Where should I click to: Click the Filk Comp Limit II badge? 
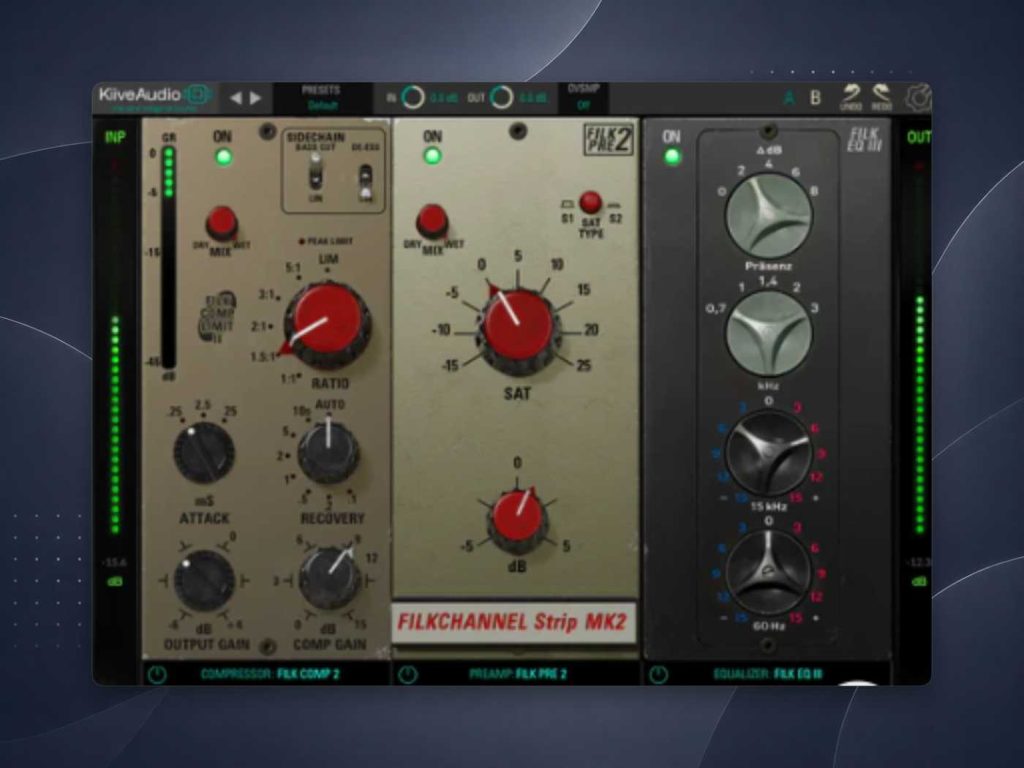[217, 317]
